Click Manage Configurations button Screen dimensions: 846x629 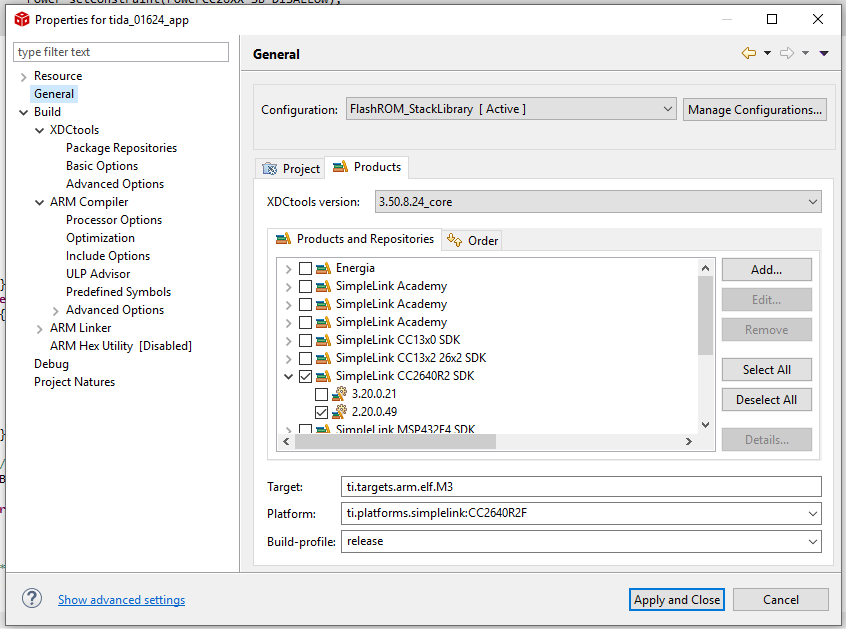click(755, 110)
